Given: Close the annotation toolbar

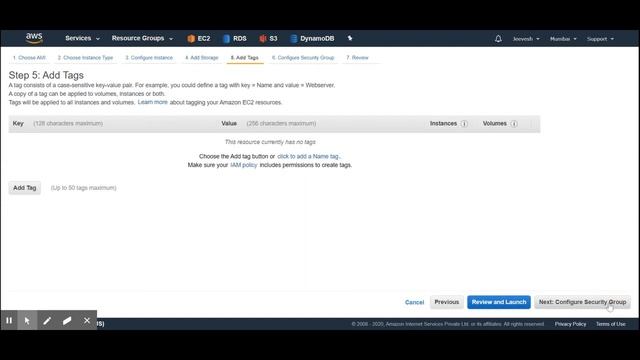Looking at the screenshot, I should 87,320.
